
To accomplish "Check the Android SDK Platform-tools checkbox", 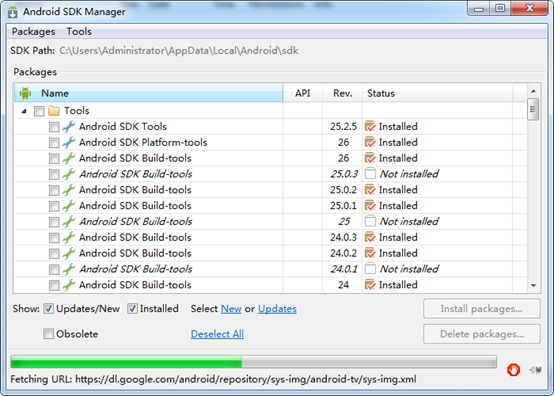I will 54,143.
